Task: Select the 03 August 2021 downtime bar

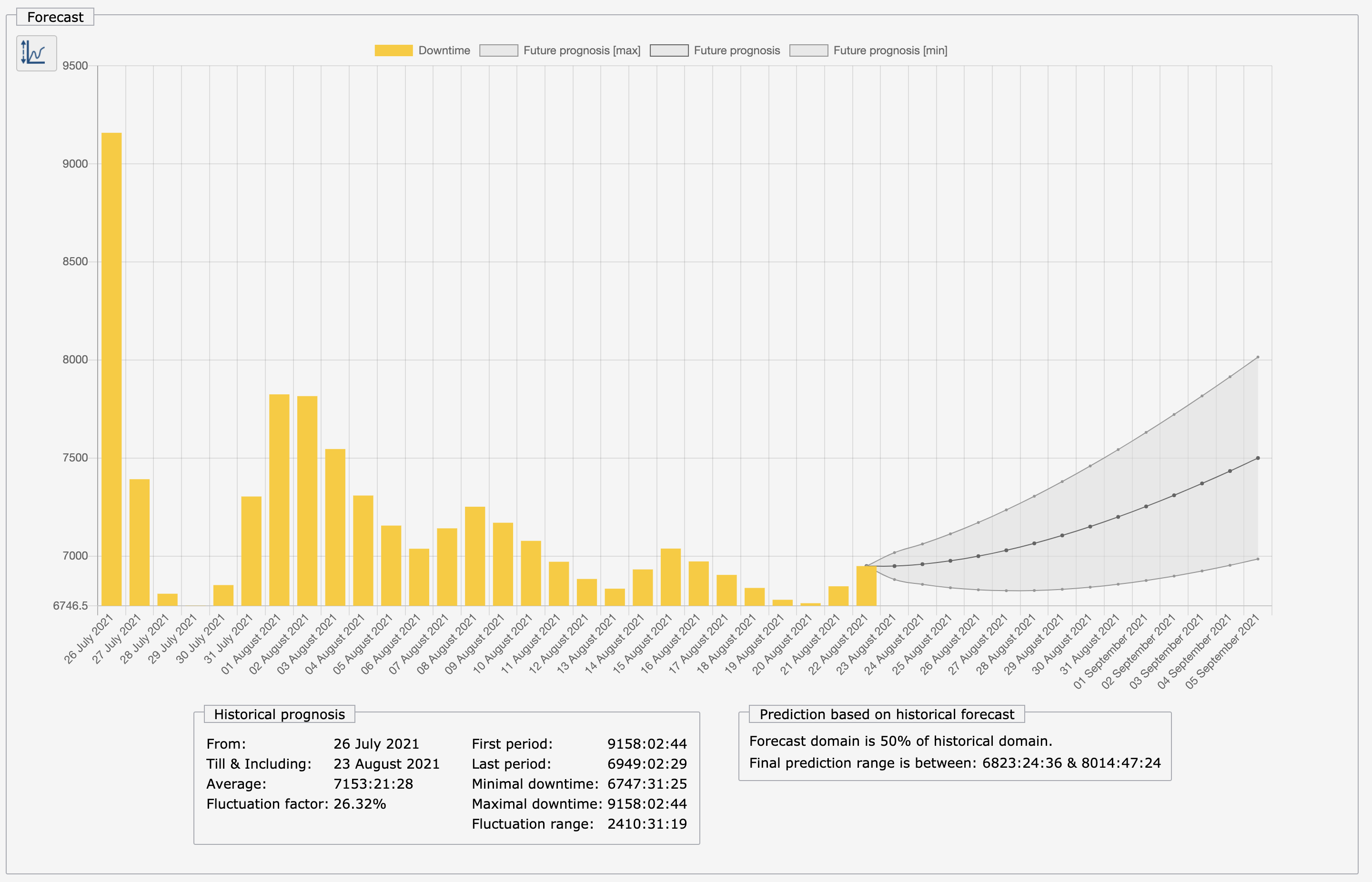Action: pos(335,527)
